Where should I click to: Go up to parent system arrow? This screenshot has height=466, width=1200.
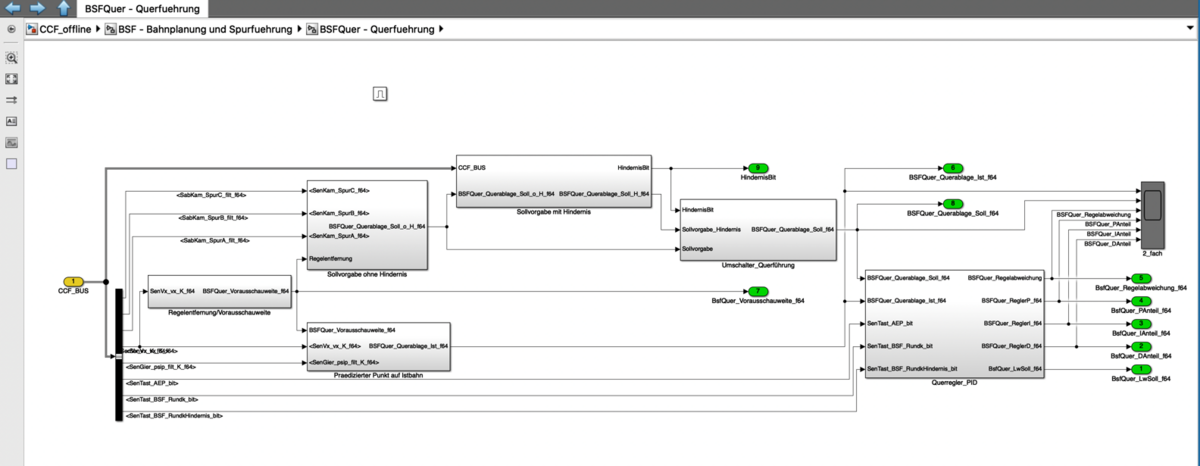(63, 9)
